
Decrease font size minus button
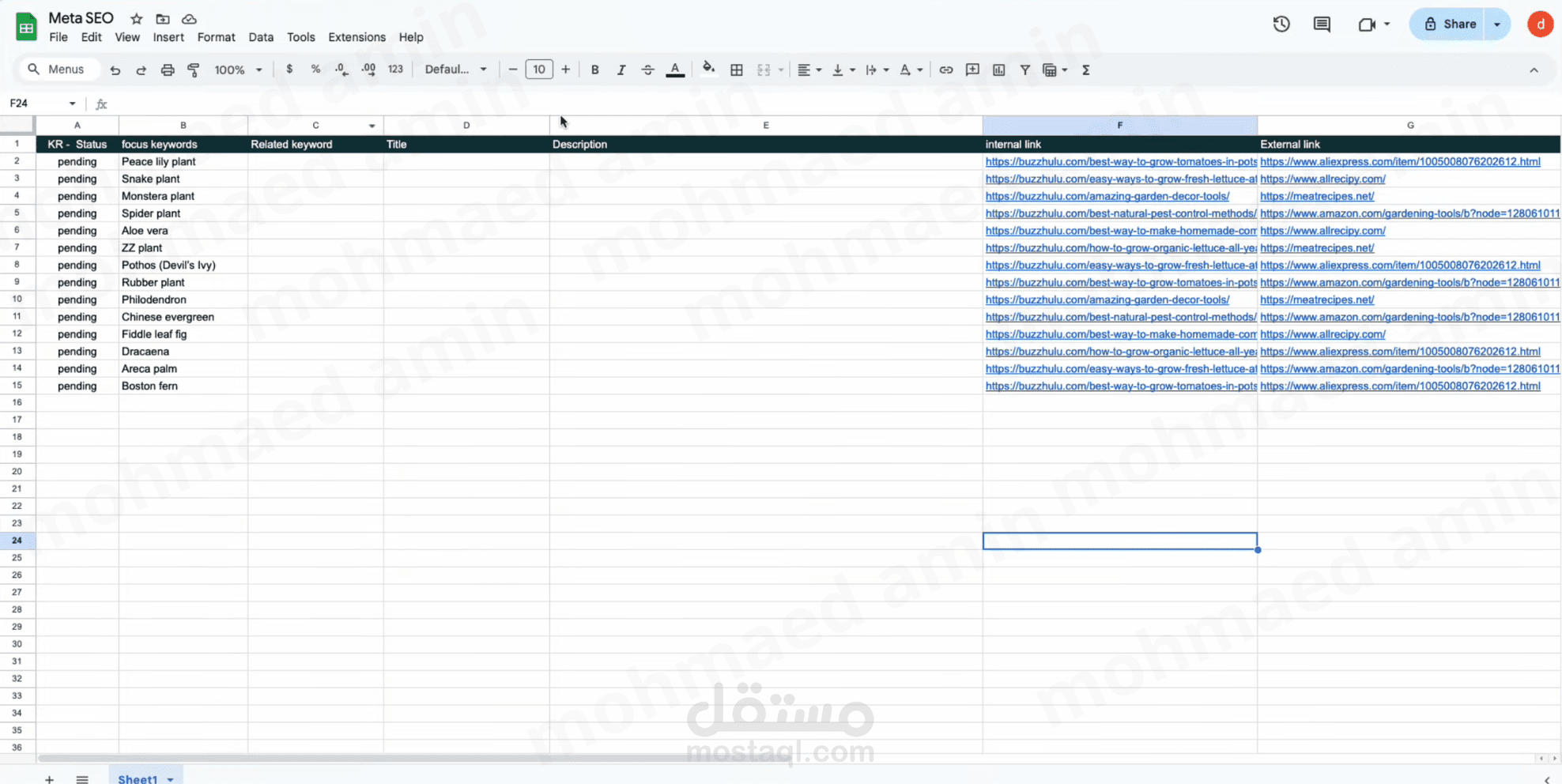click(513, 70)
